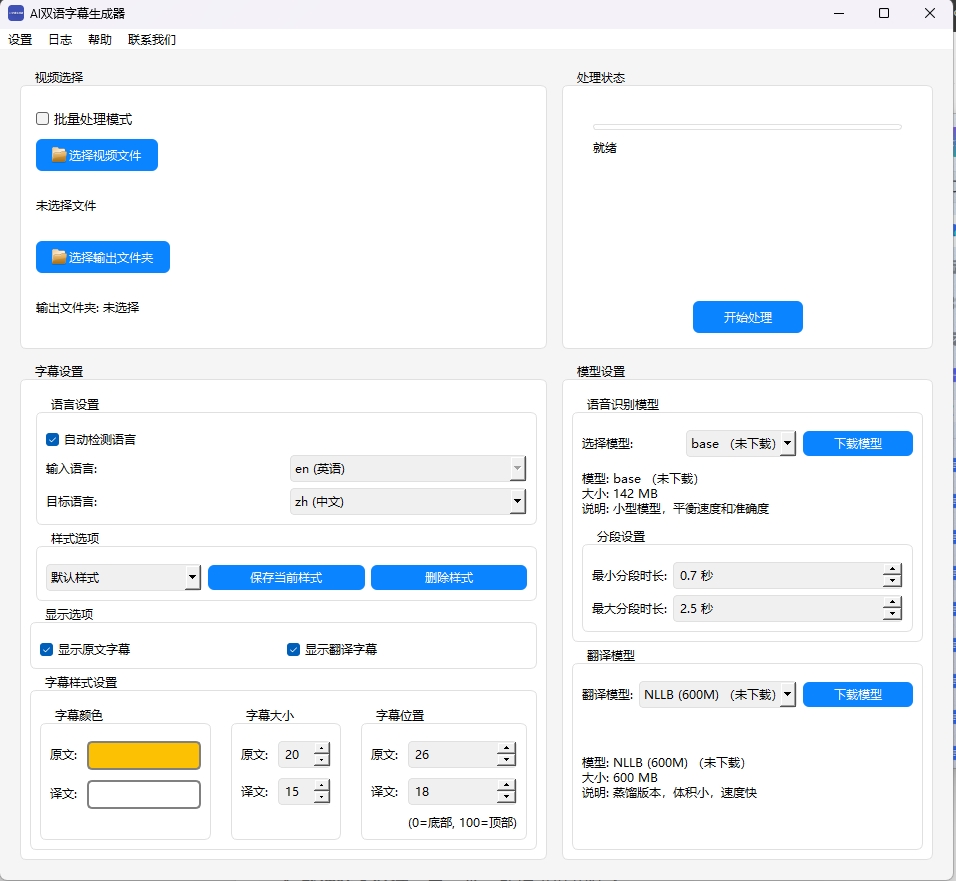Viewport: 956px width, 881px height.
Task: Click the 说明: 小型模型，平衡速度和准确度 text
Action: click(x=676, y=508)
